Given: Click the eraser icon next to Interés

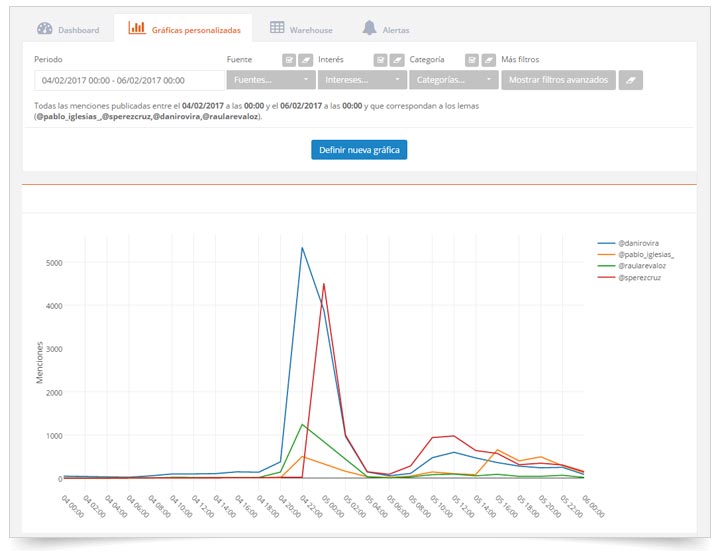Looking at the screenshot, I should coord(396,60).
